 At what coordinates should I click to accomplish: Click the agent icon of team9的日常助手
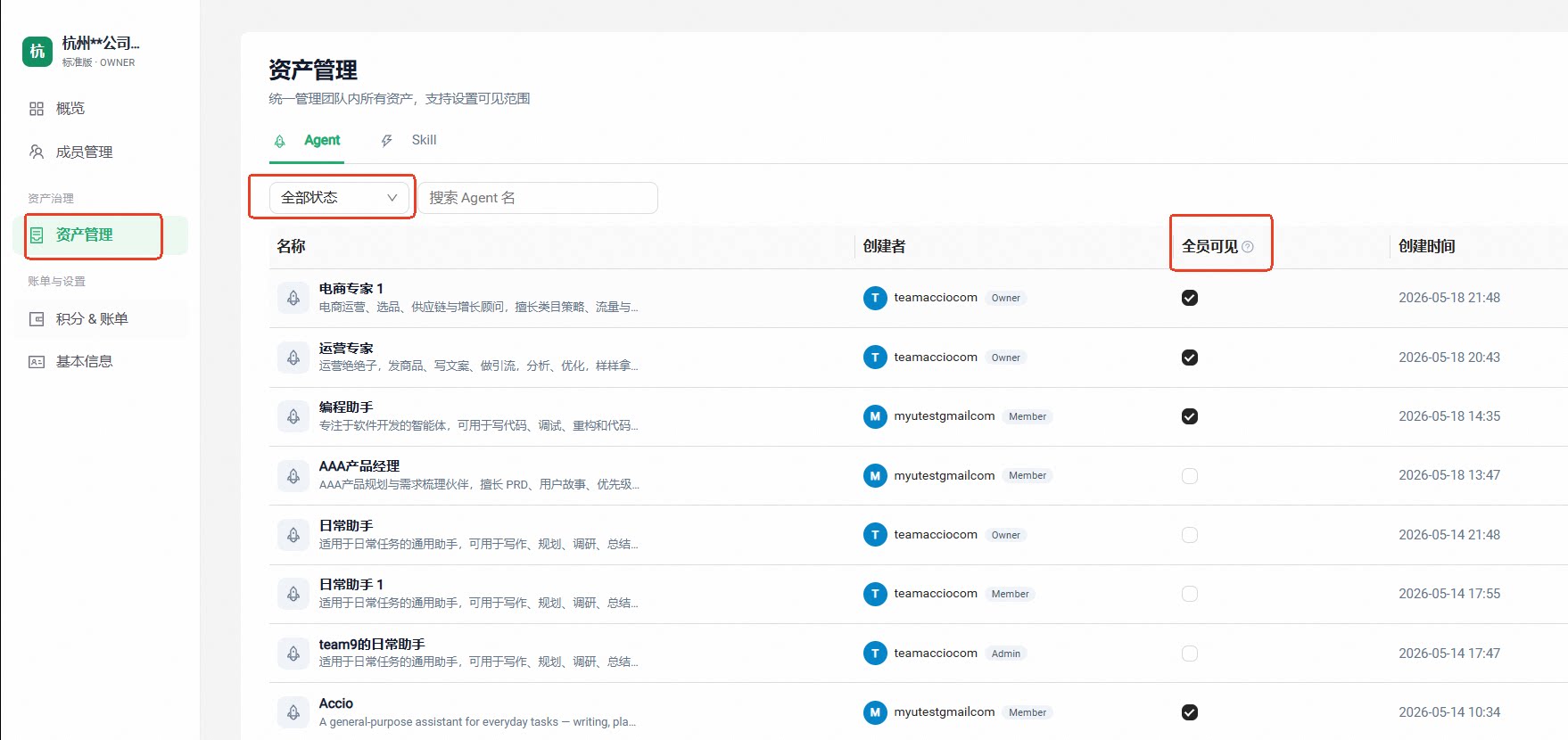pyautogui.click(x=293, y=654)
